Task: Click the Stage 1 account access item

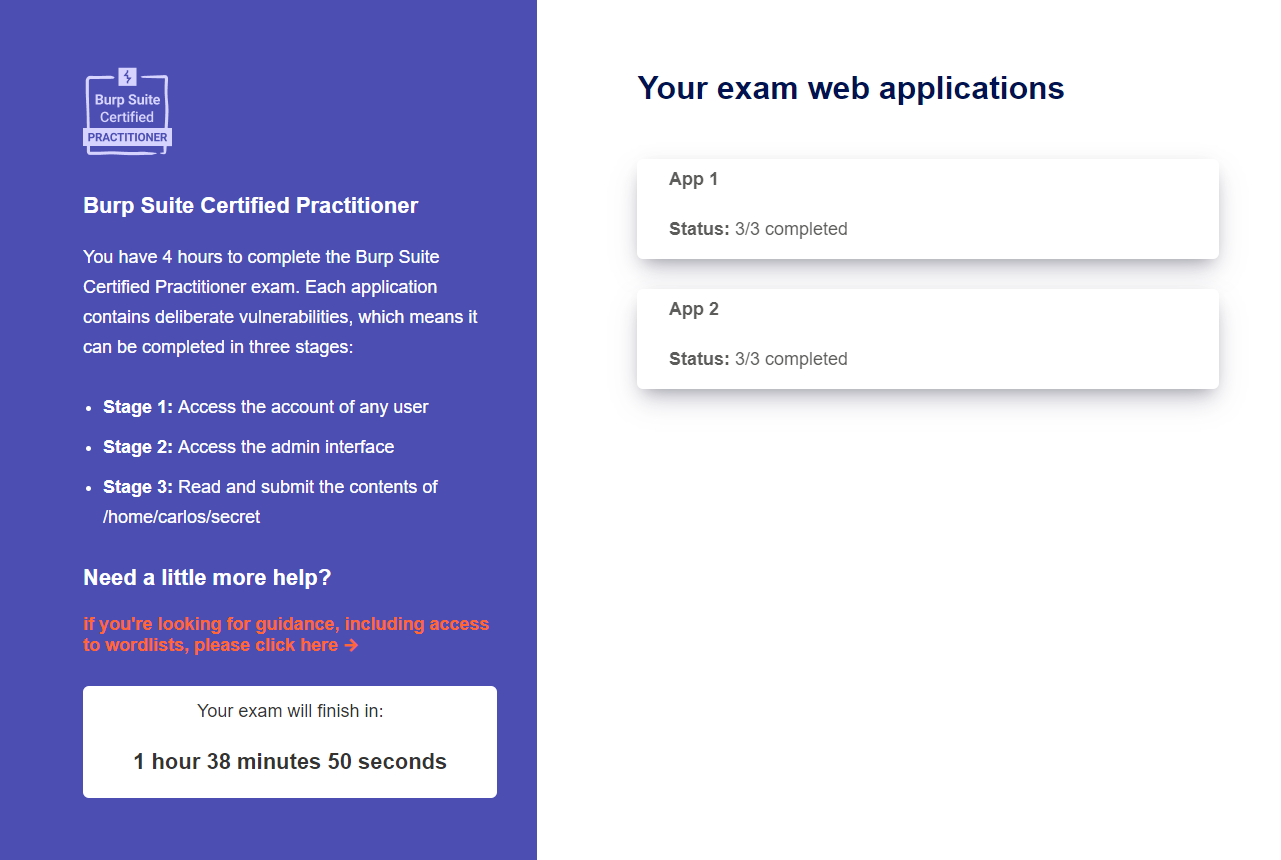Action: click(266, 407)
